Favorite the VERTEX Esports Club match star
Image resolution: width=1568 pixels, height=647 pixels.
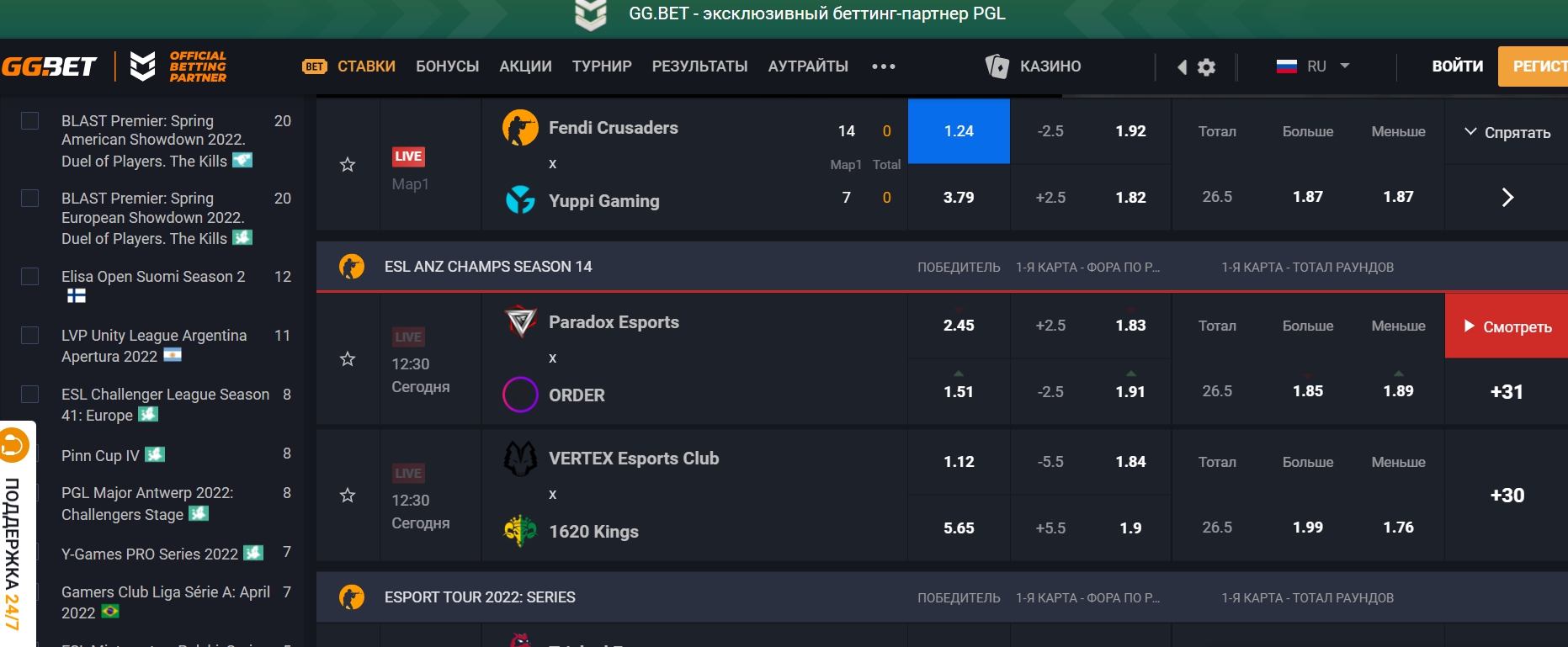[x=348, y=496]
